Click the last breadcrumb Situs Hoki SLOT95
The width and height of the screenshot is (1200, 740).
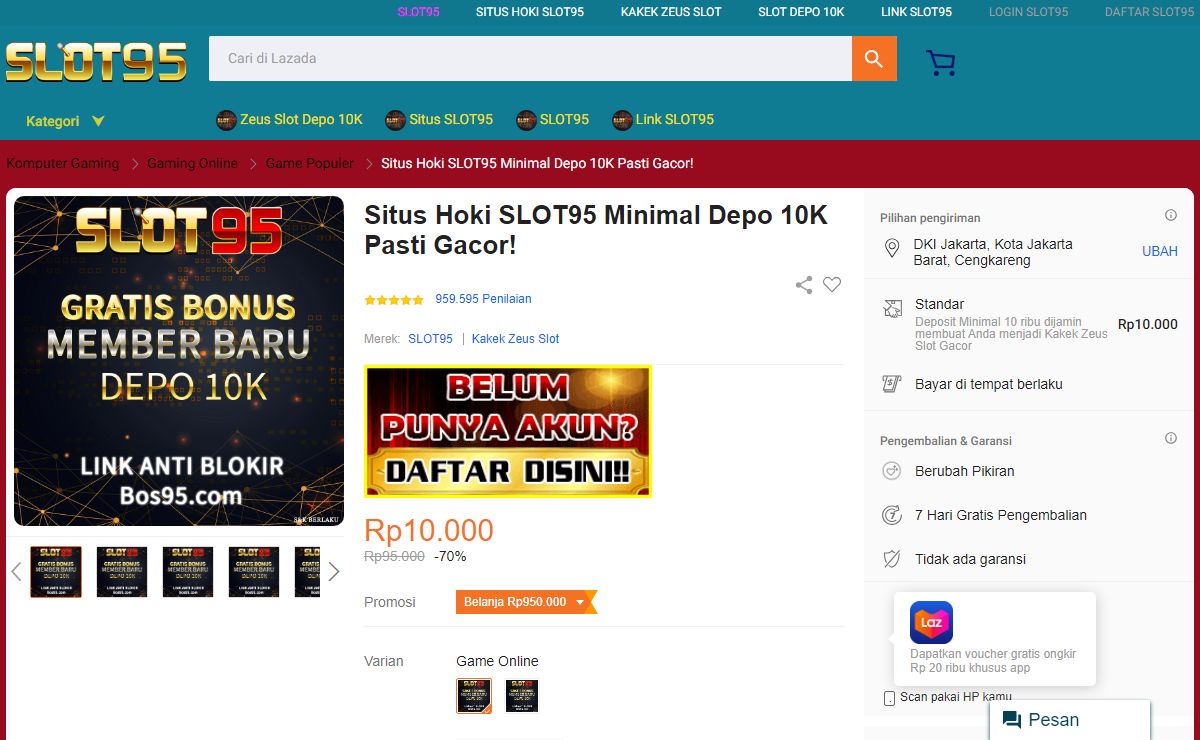pos(537,163)
